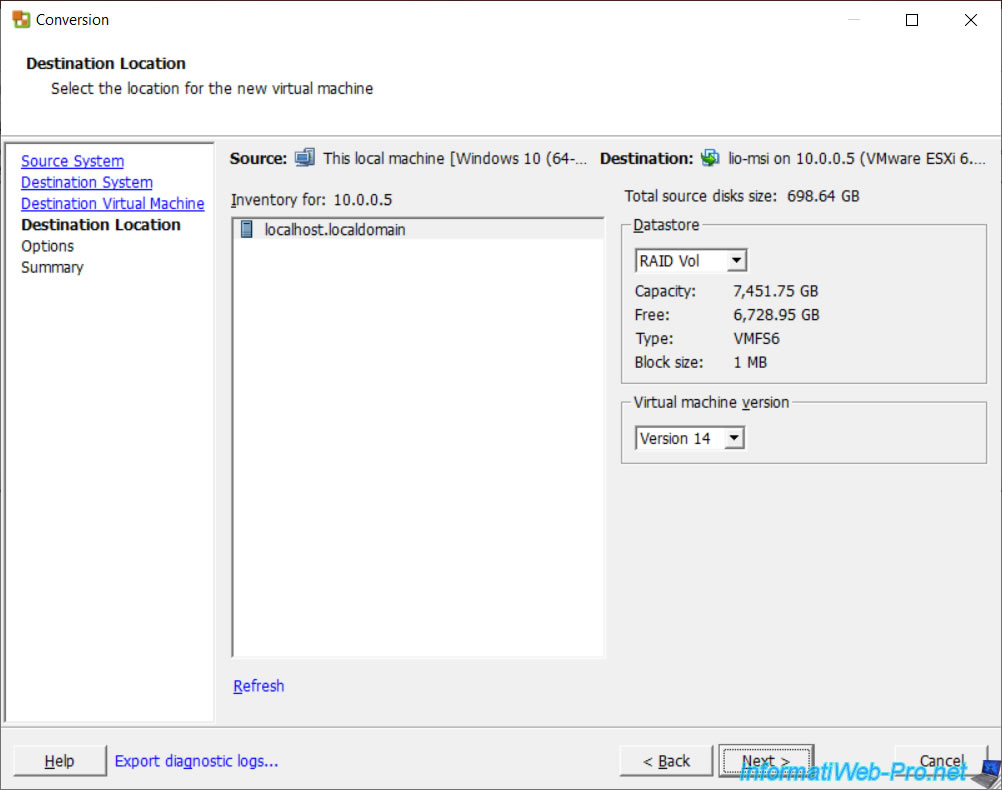The height and width of the screenshot is (790, 1002).
Task: Open the RAID Vol datastore dropdown
Action: pos(736,261)
